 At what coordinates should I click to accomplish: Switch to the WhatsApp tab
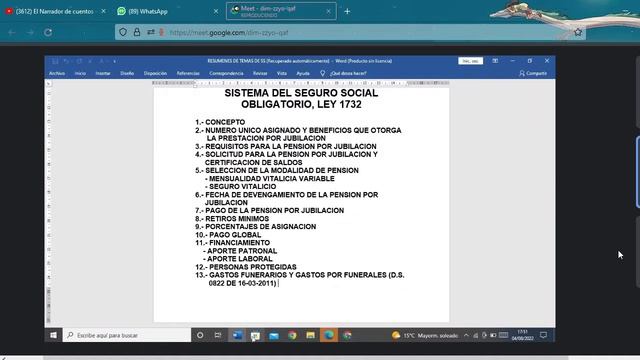[x=148, y=11]
